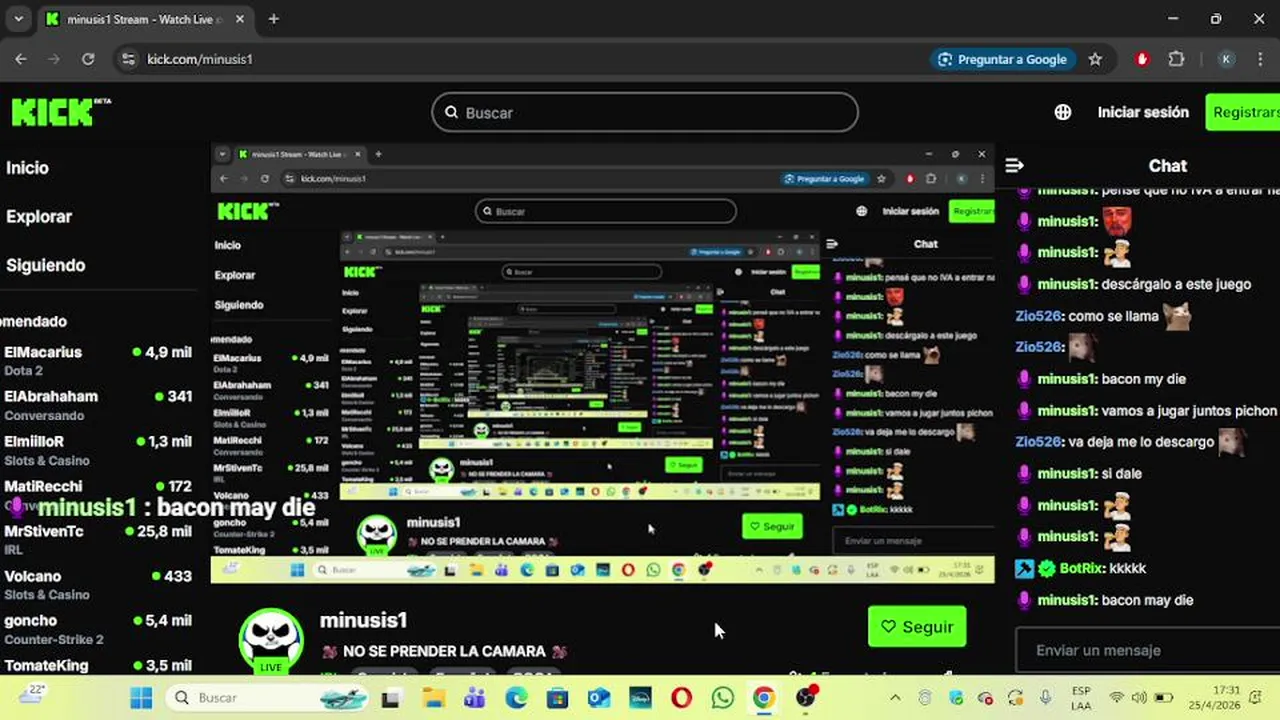This screenshot has height=720, width=1280.
Task: Open Volcano Slots & Casino channel in main sidebar
Action: (x=98, y=585)
